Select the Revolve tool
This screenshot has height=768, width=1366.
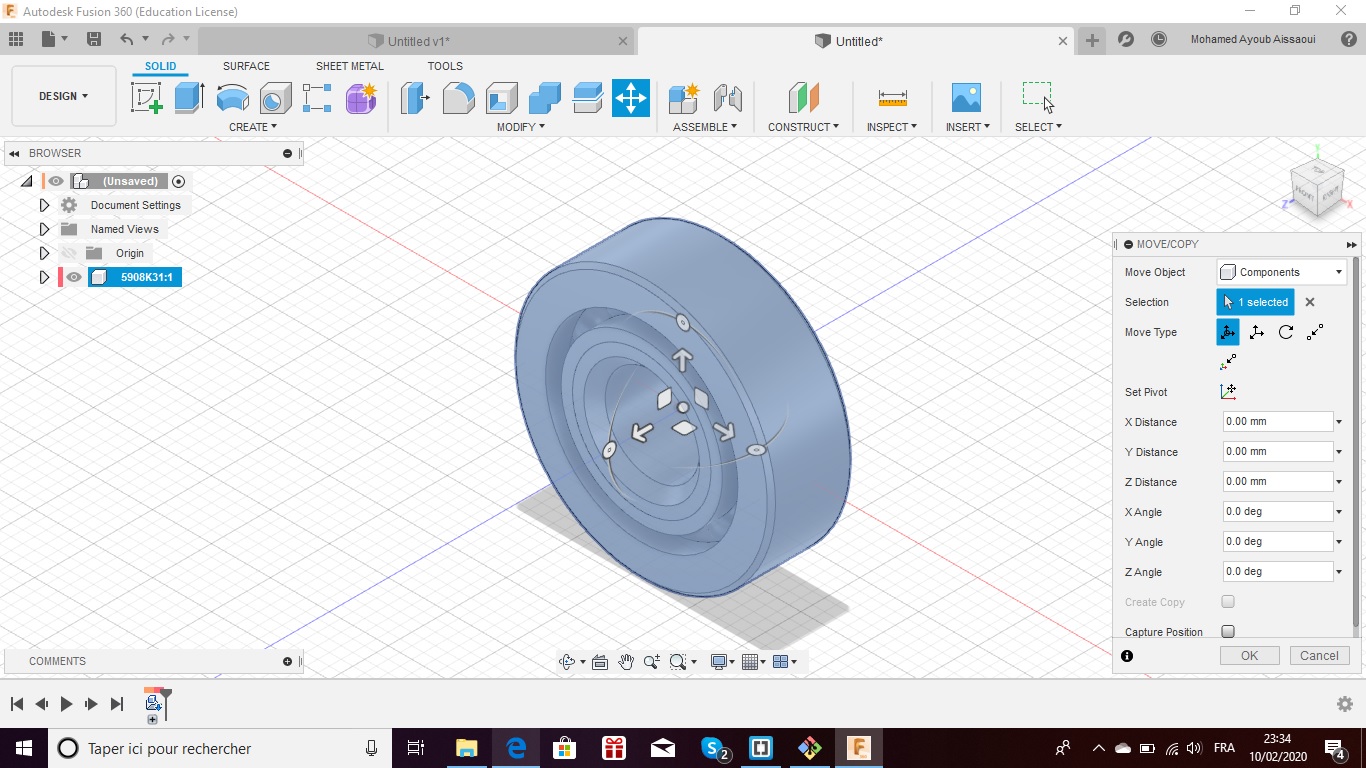pos(232,98)
